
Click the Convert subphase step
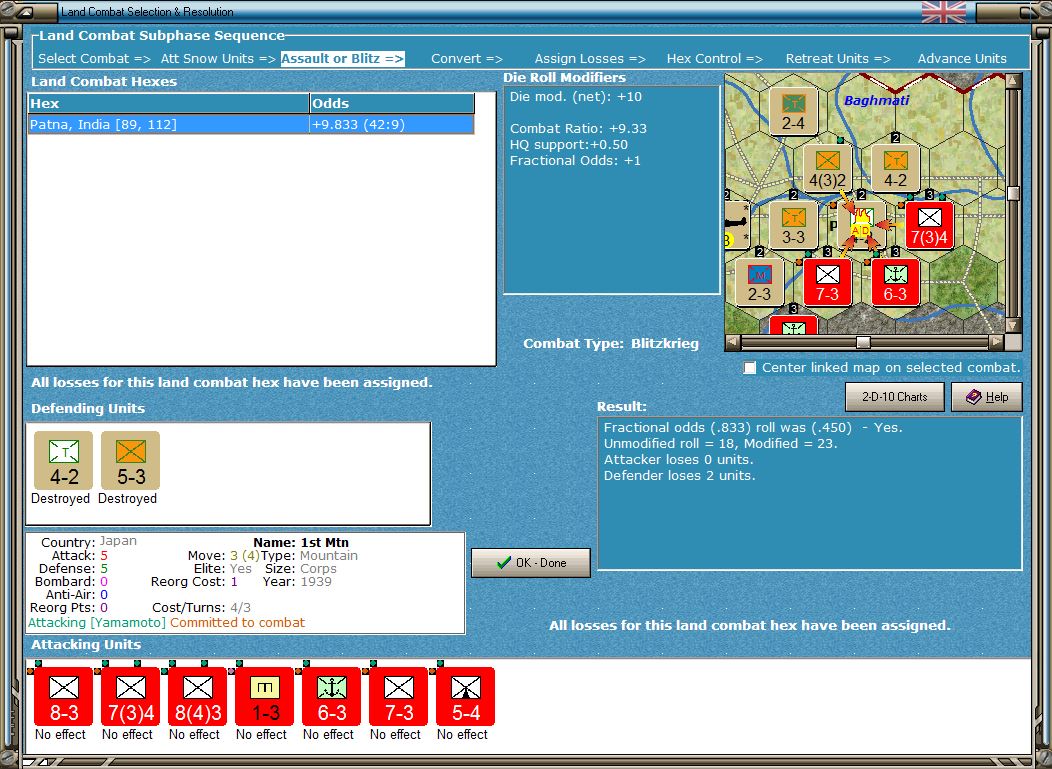(x=467, y=58)
